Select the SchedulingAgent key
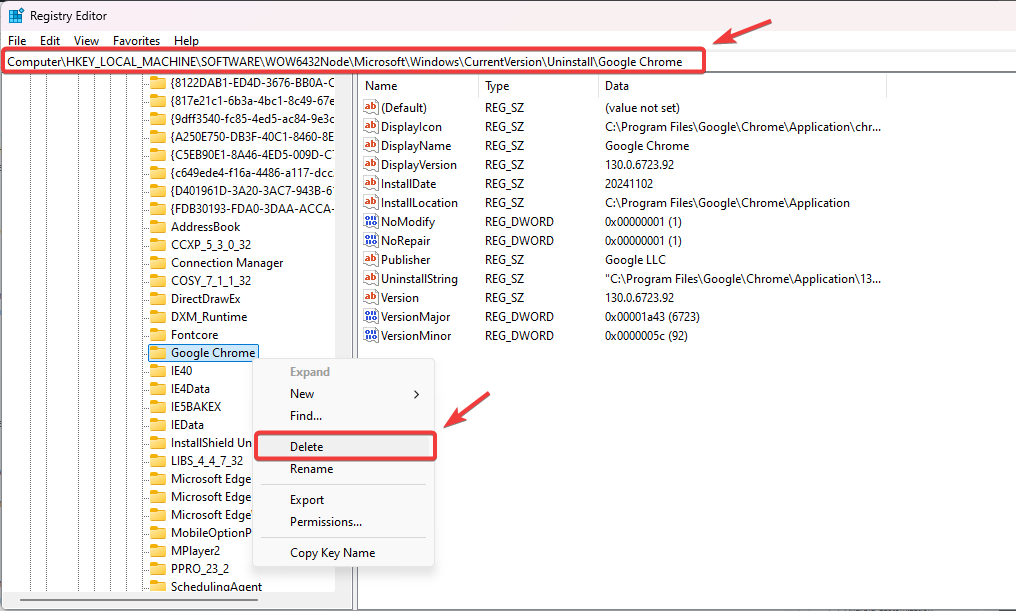1016x611 pixels. (x=216, y=586)
